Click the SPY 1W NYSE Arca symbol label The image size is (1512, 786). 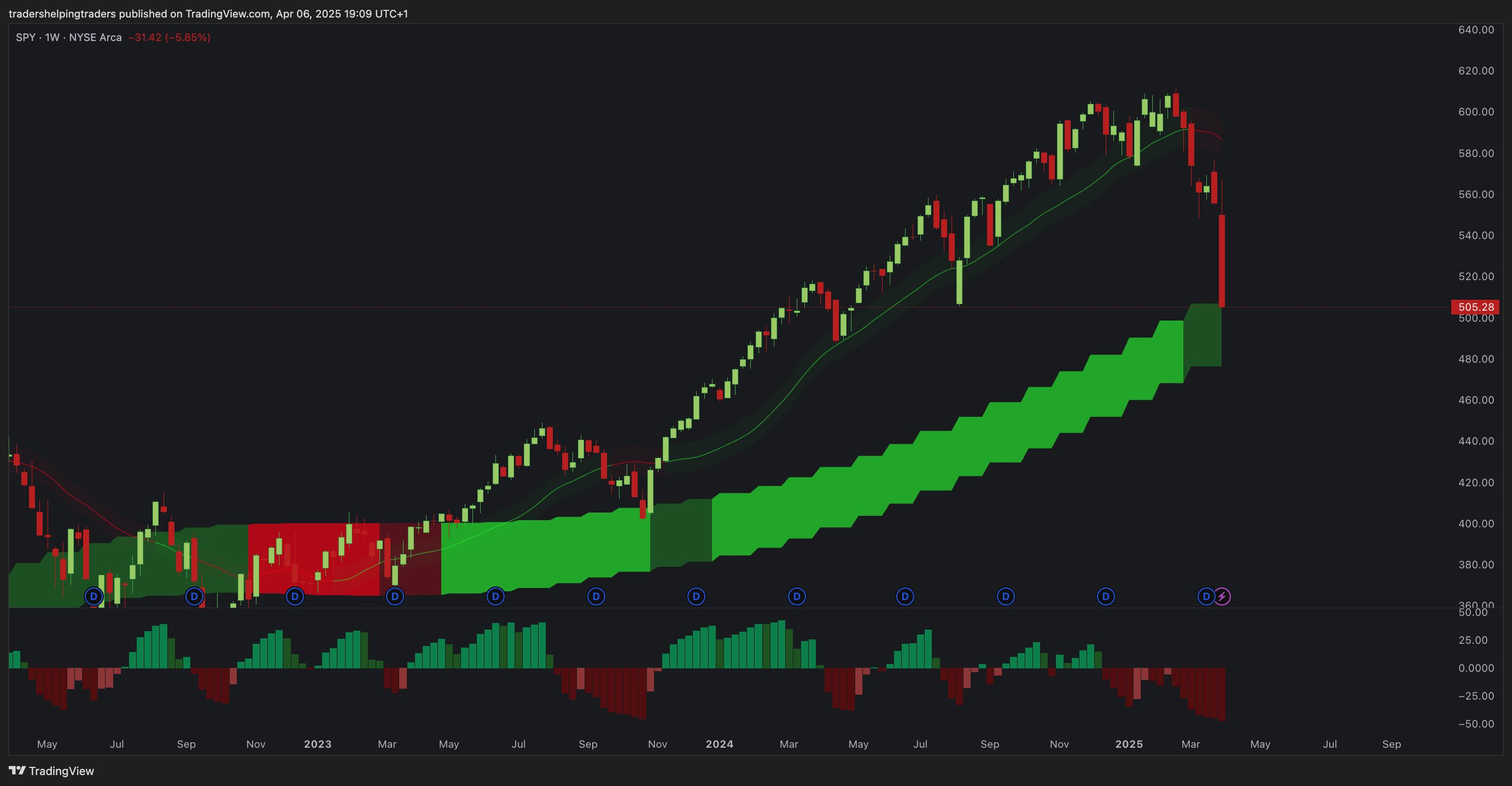tap(69, 38)
